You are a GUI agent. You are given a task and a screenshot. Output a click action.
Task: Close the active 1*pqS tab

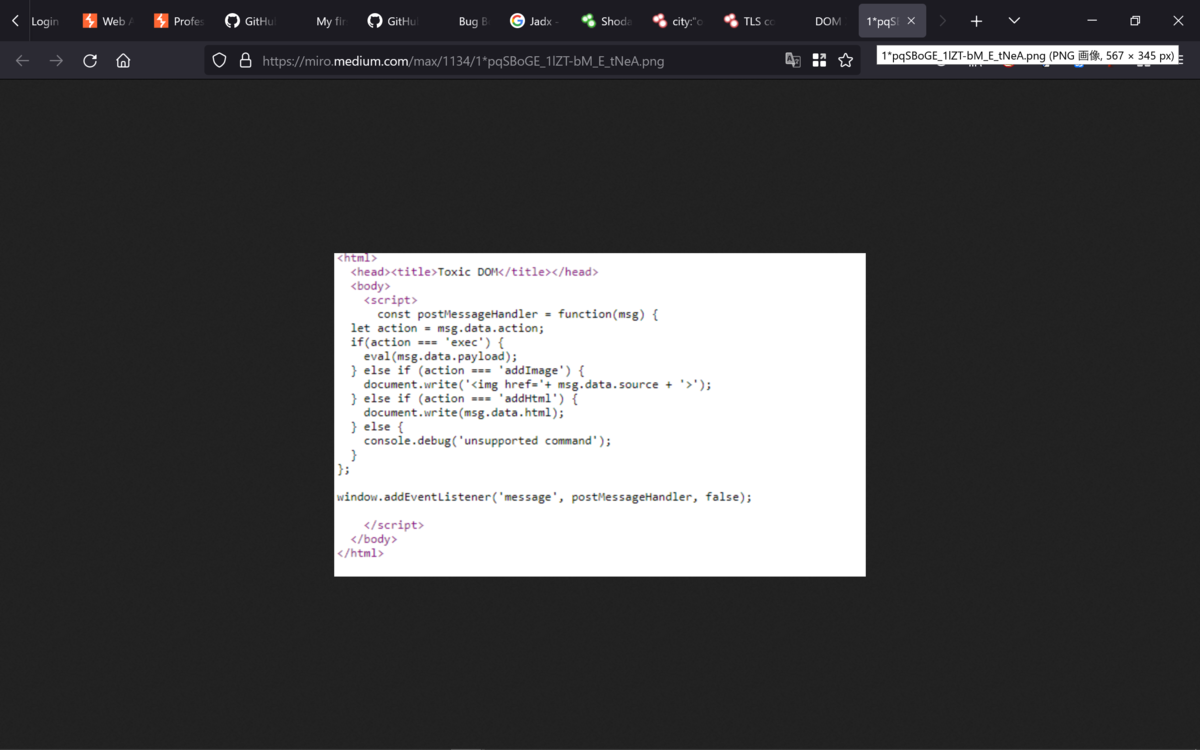911,21
